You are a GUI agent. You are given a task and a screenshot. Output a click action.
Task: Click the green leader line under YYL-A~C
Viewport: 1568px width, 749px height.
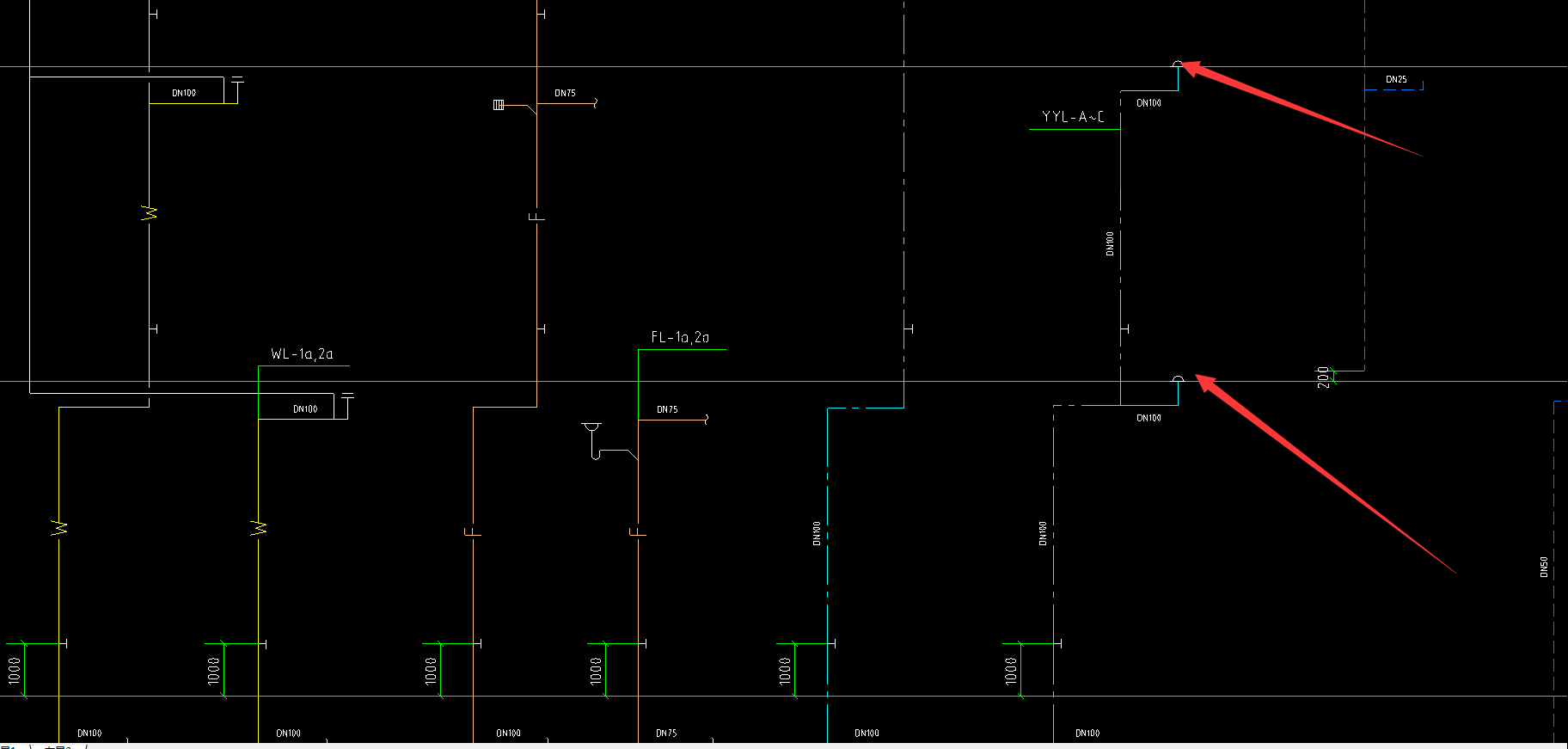click(x=1075, y=130)
